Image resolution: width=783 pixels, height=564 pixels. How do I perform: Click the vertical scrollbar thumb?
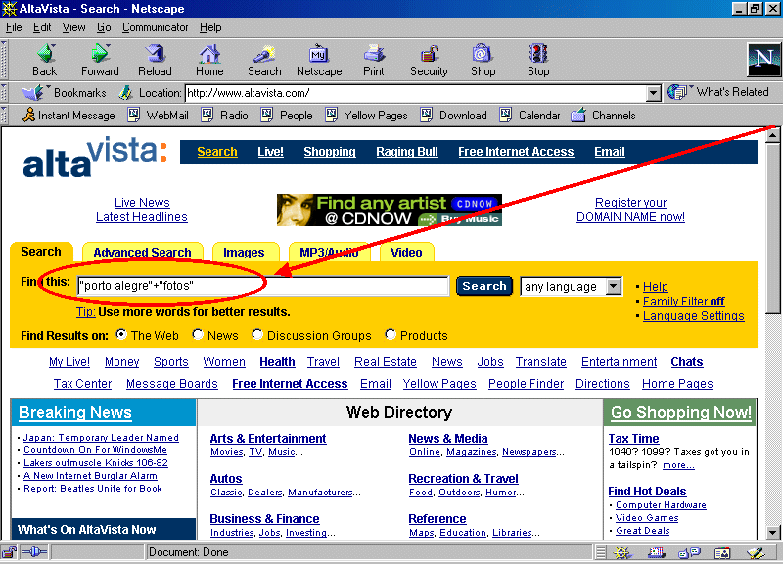[x=772, y=227]
